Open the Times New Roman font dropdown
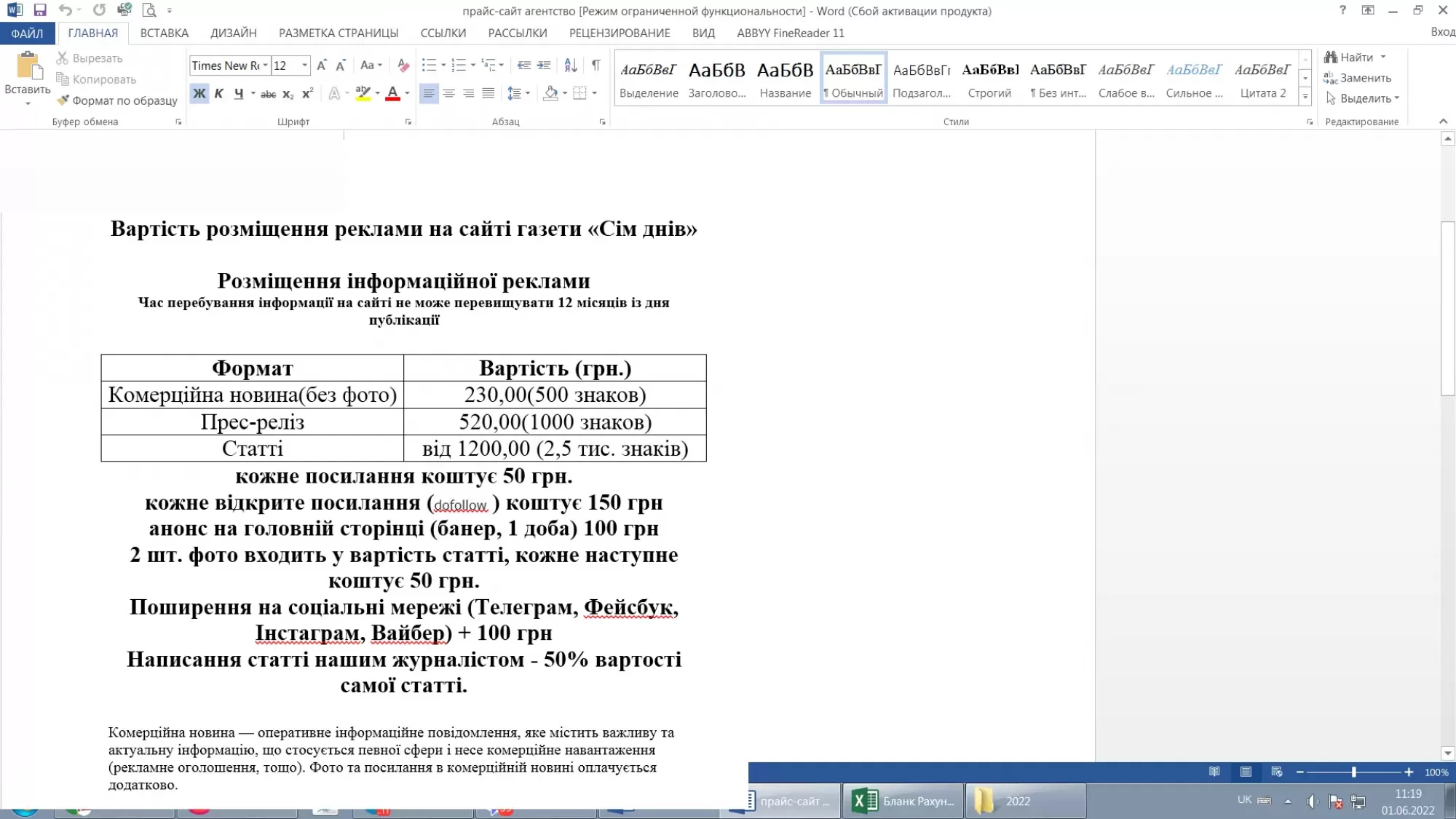 [x=266, y=66]
